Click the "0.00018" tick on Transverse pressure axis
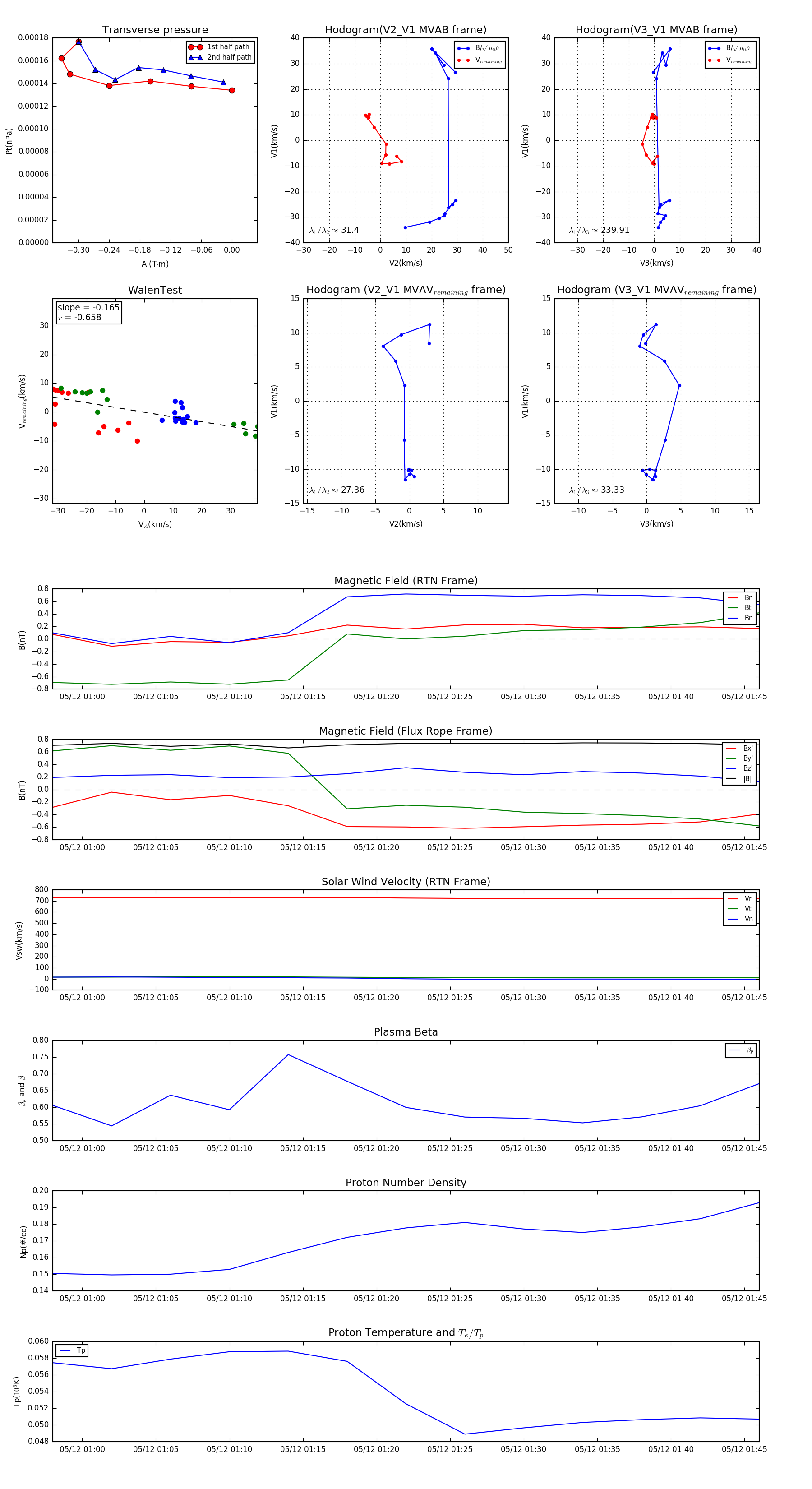 (x=33, y=37)
